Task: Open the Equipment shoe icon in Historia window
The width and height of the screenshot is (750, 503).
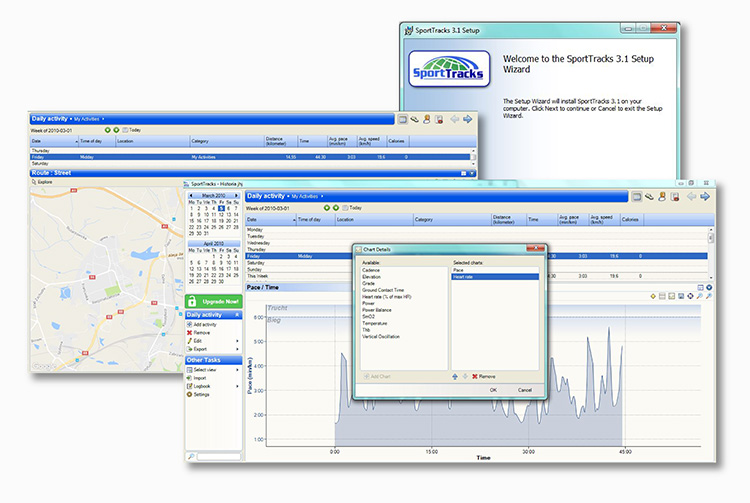Action: pos(649,197)
